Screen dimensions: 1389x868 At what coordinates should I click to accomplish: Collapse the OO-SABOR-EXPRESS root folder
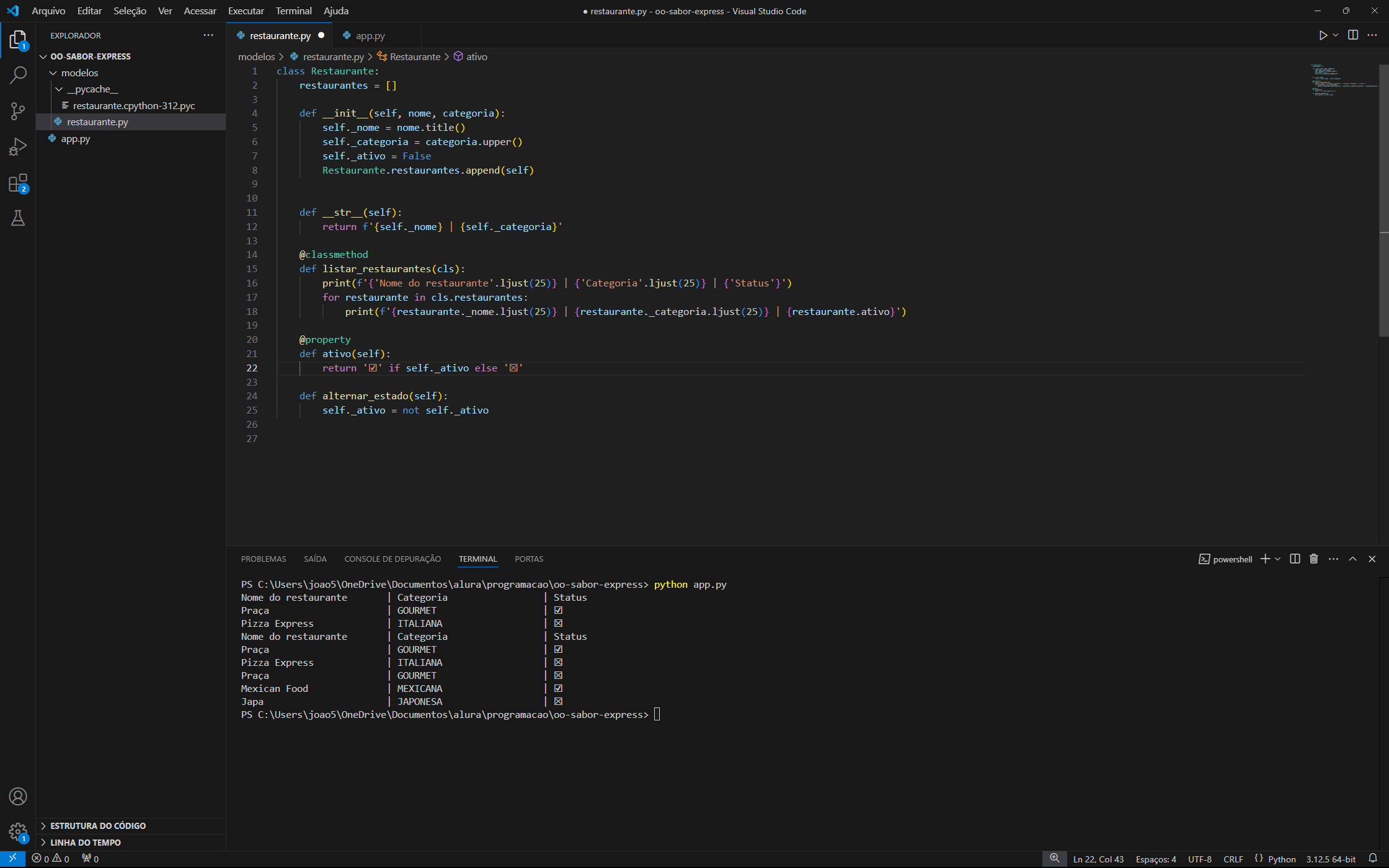click(x=131, y=56)
